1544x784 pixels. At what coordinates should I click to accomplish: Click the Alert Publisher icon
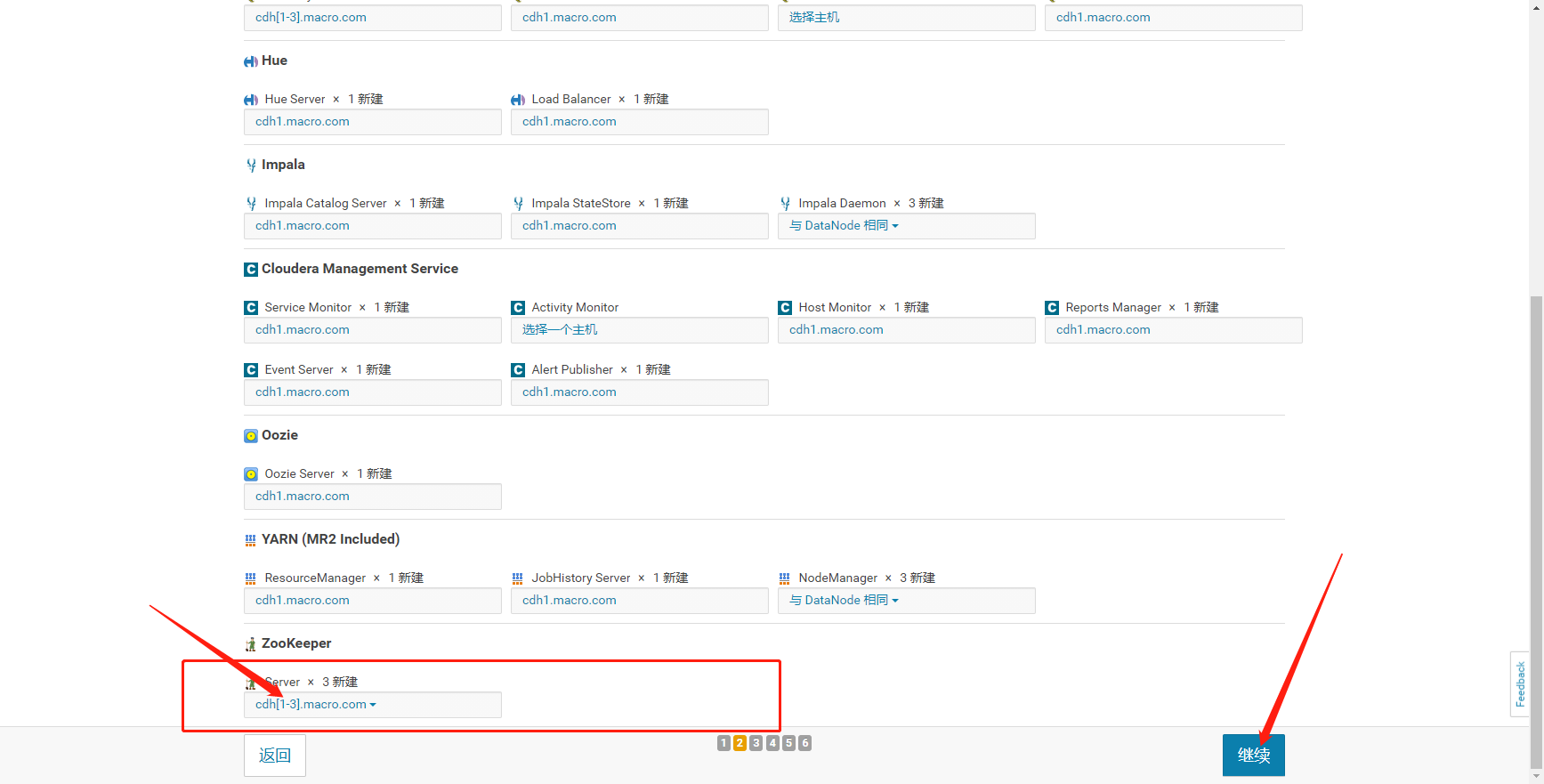[518, 370]
